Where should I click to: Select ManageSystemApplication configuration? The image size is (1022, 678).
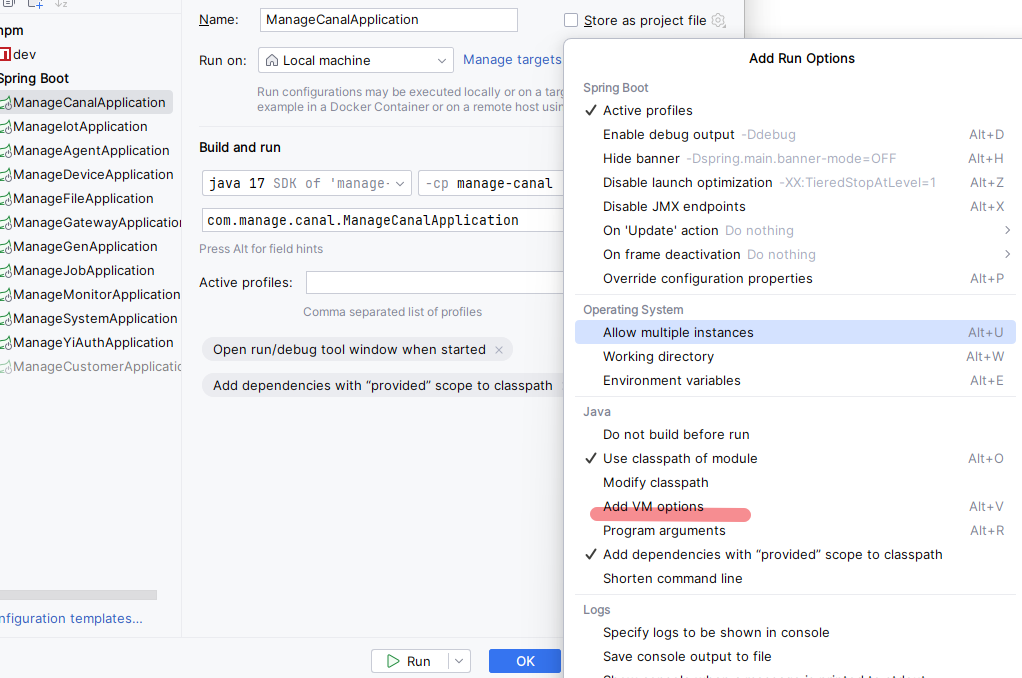(x=90, y=319)
